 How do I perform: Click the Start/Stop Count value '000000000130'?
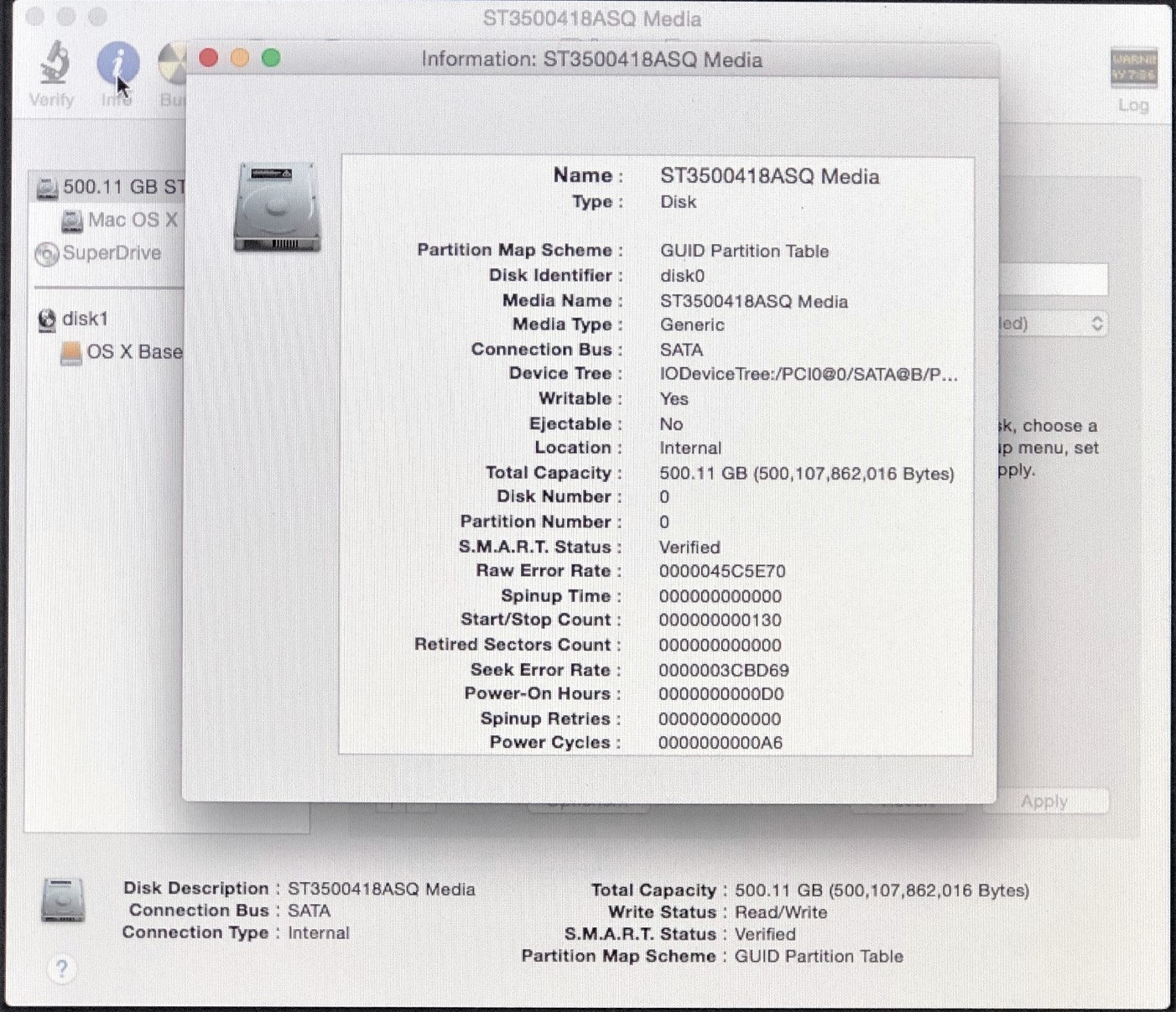(x=720, y=620)
